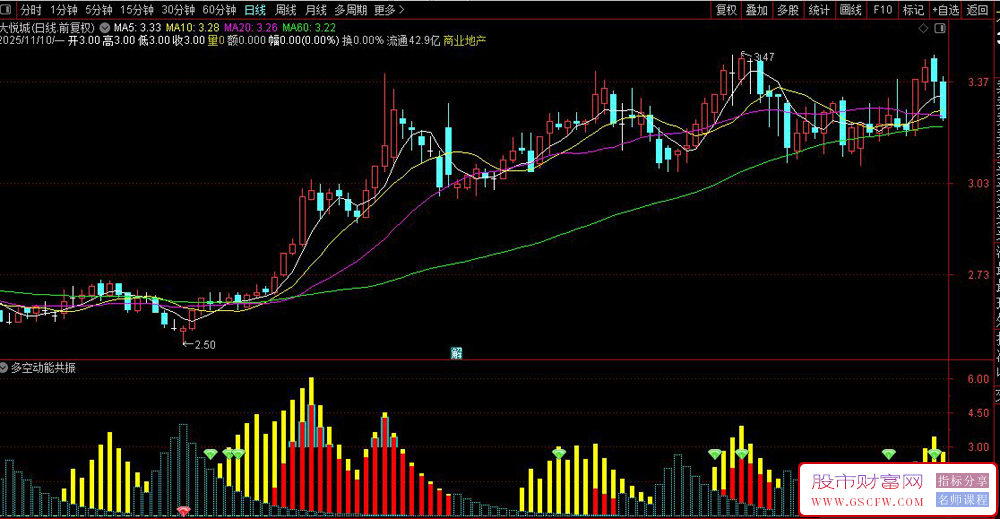This screenshot has width=1000, height=519.
Task: Toggle the side panel icon near diamond
Action: point(940,28)
